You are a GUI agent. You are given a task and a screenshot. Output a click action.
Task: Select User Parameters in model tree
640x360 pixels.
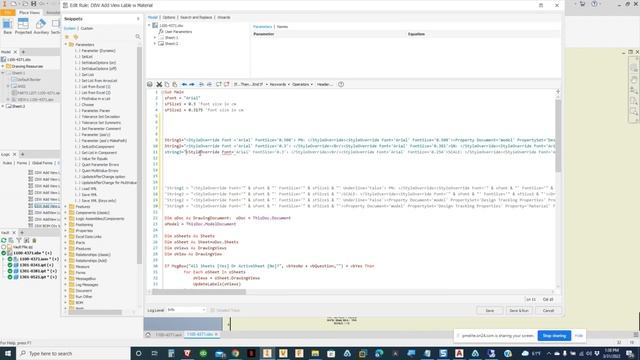point(178,31)
